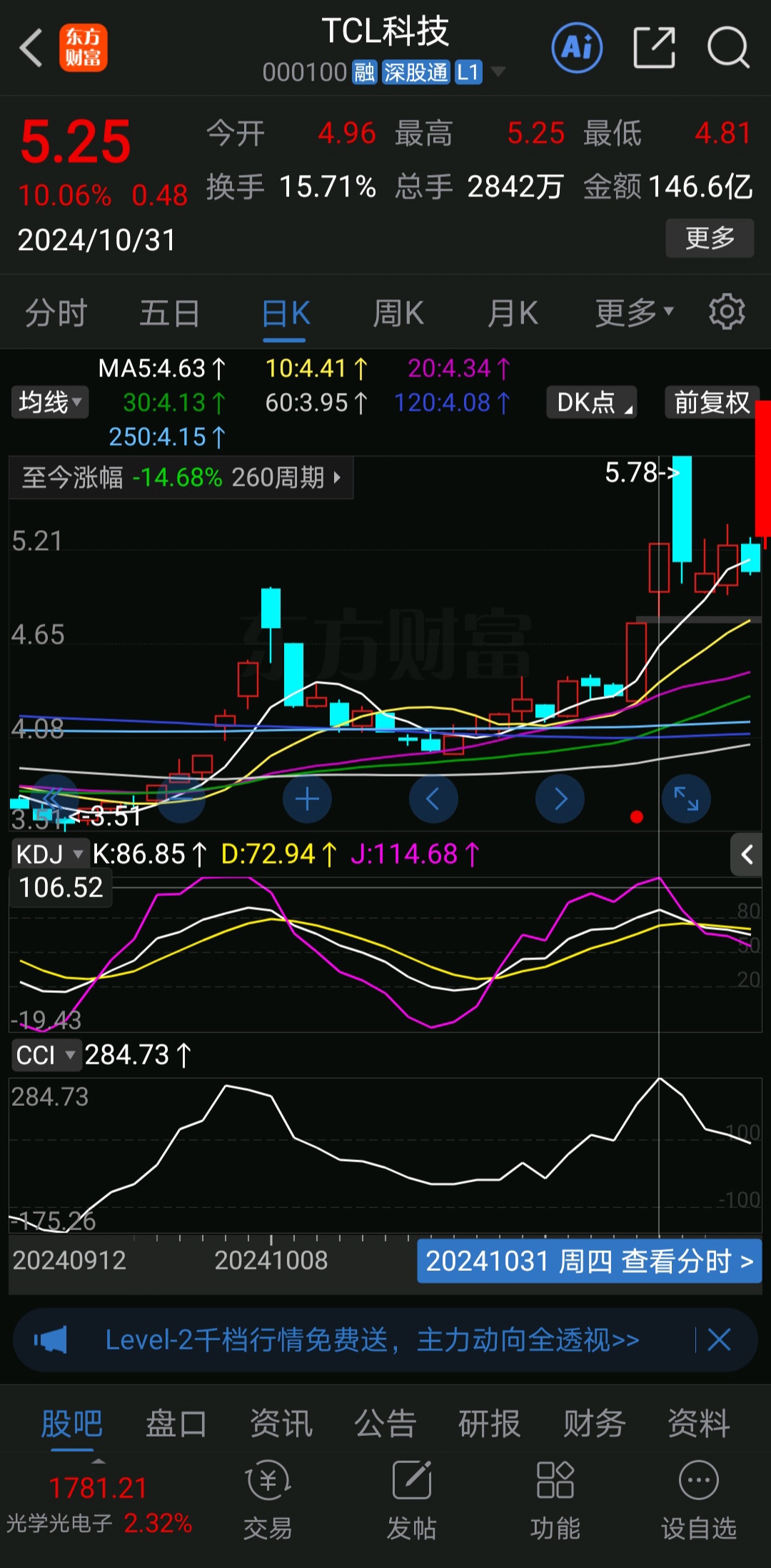
Task: Open 资讯 tab
Action: [x=281, y=1424]
